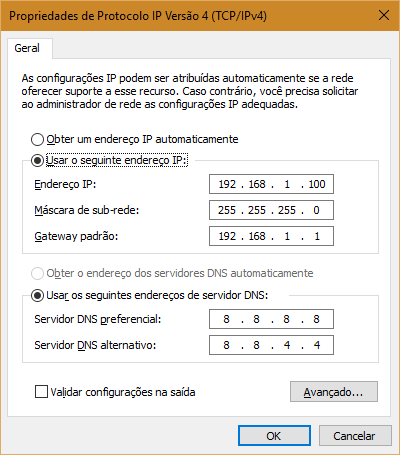Click last octet of Servidor DNS preferencial

[x=316, y=319]
